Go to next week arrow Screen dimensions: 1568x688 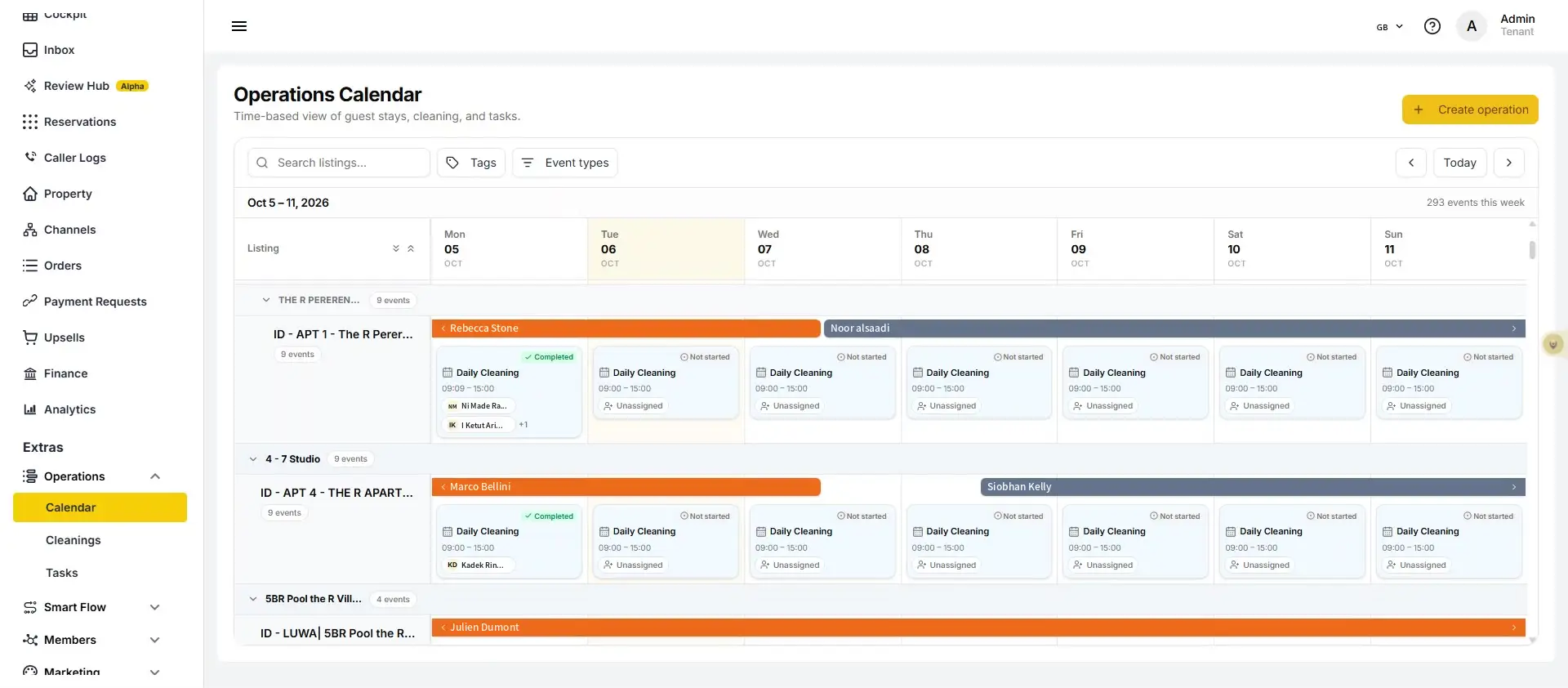point(1509,163)
